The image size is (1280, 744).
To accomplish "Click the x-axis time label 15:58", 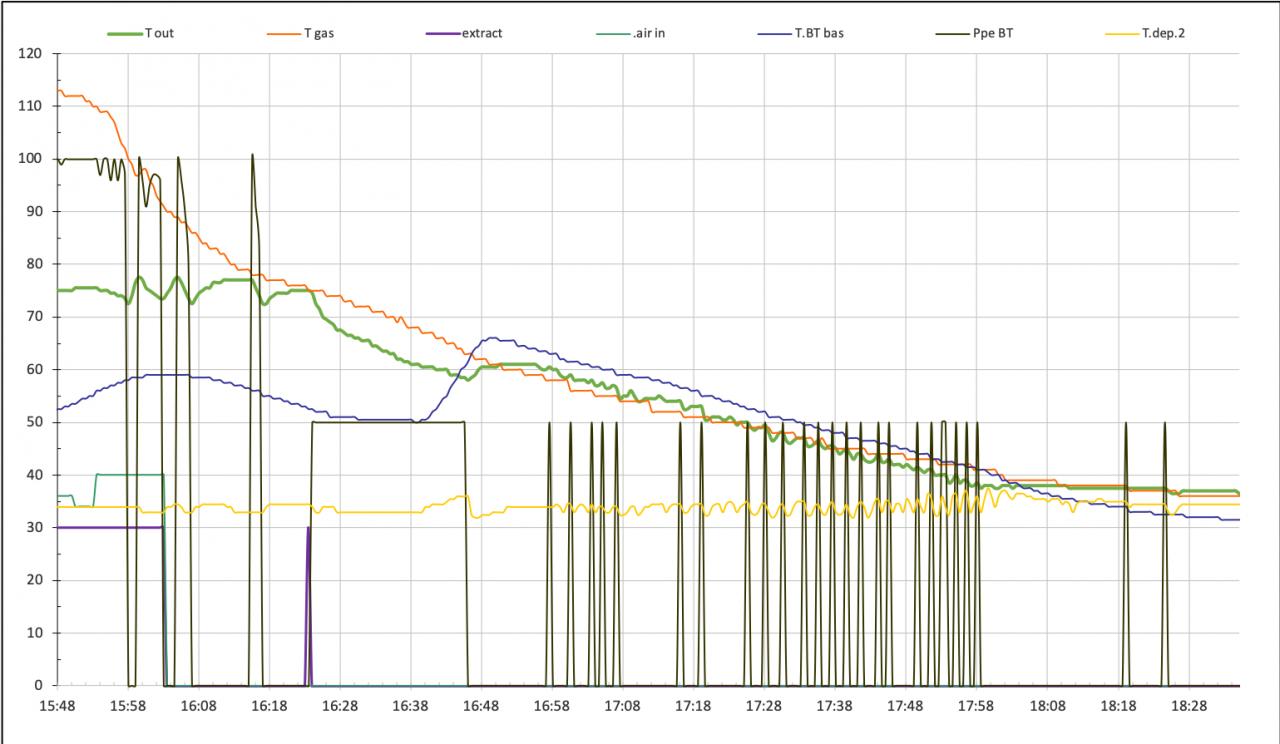I will 129,706.
